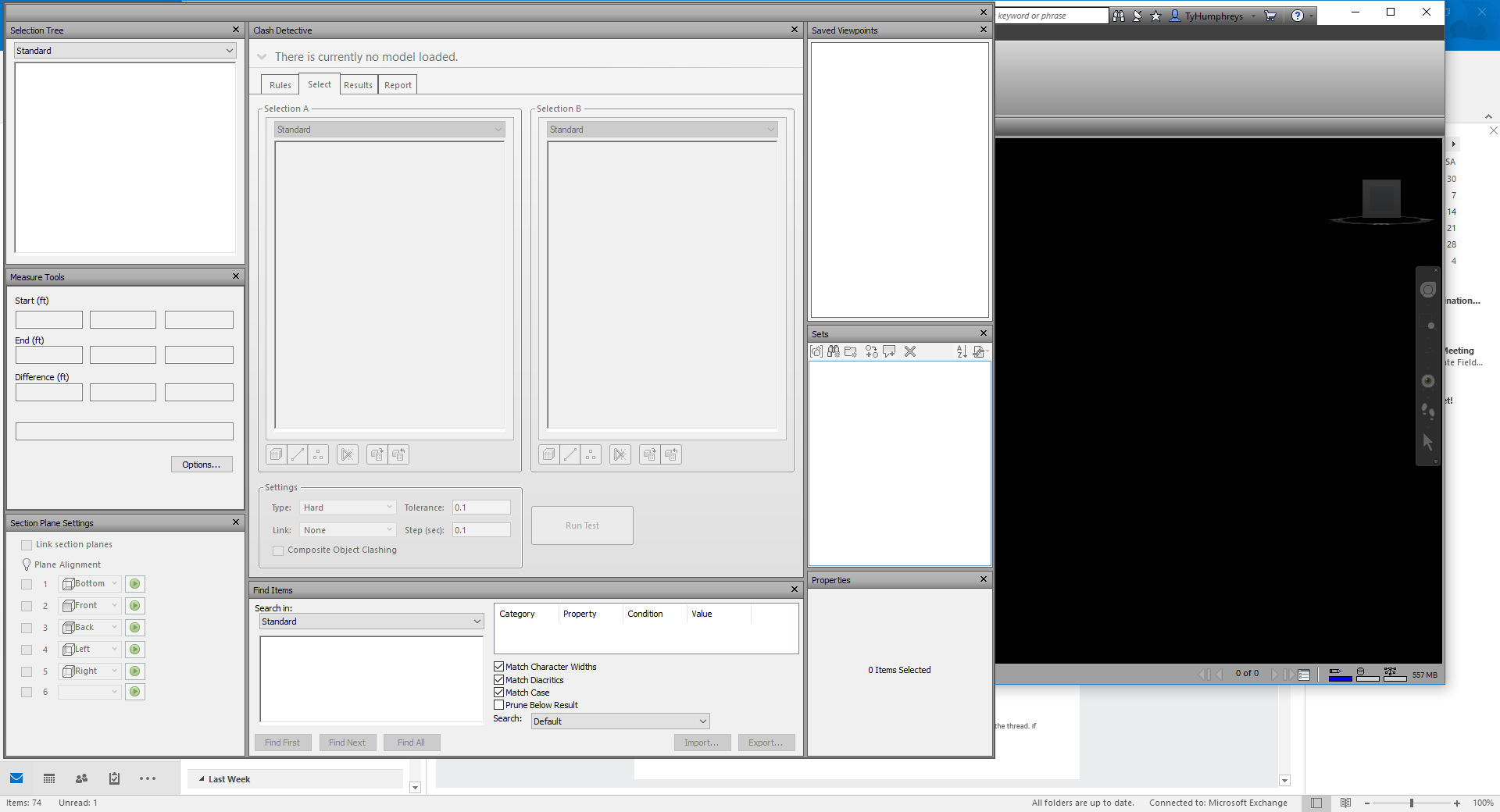Select the Lines geometry icon in Selection A

298,454
